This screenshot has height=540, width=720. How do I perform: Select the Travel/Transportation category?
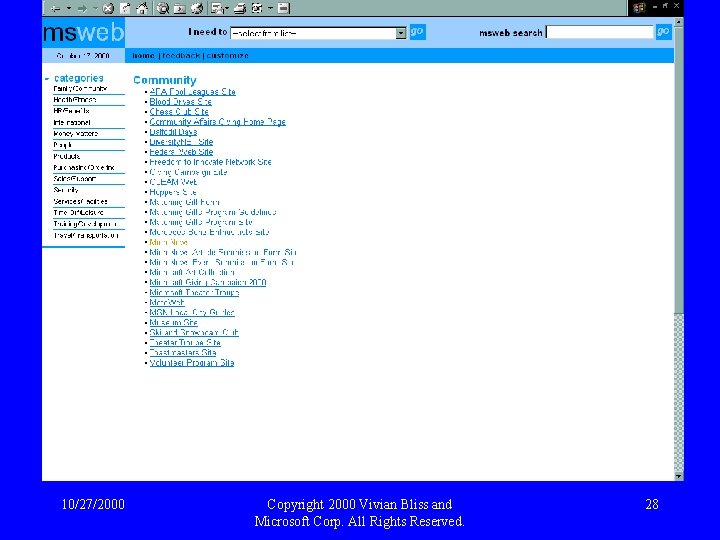pos(86,235)
